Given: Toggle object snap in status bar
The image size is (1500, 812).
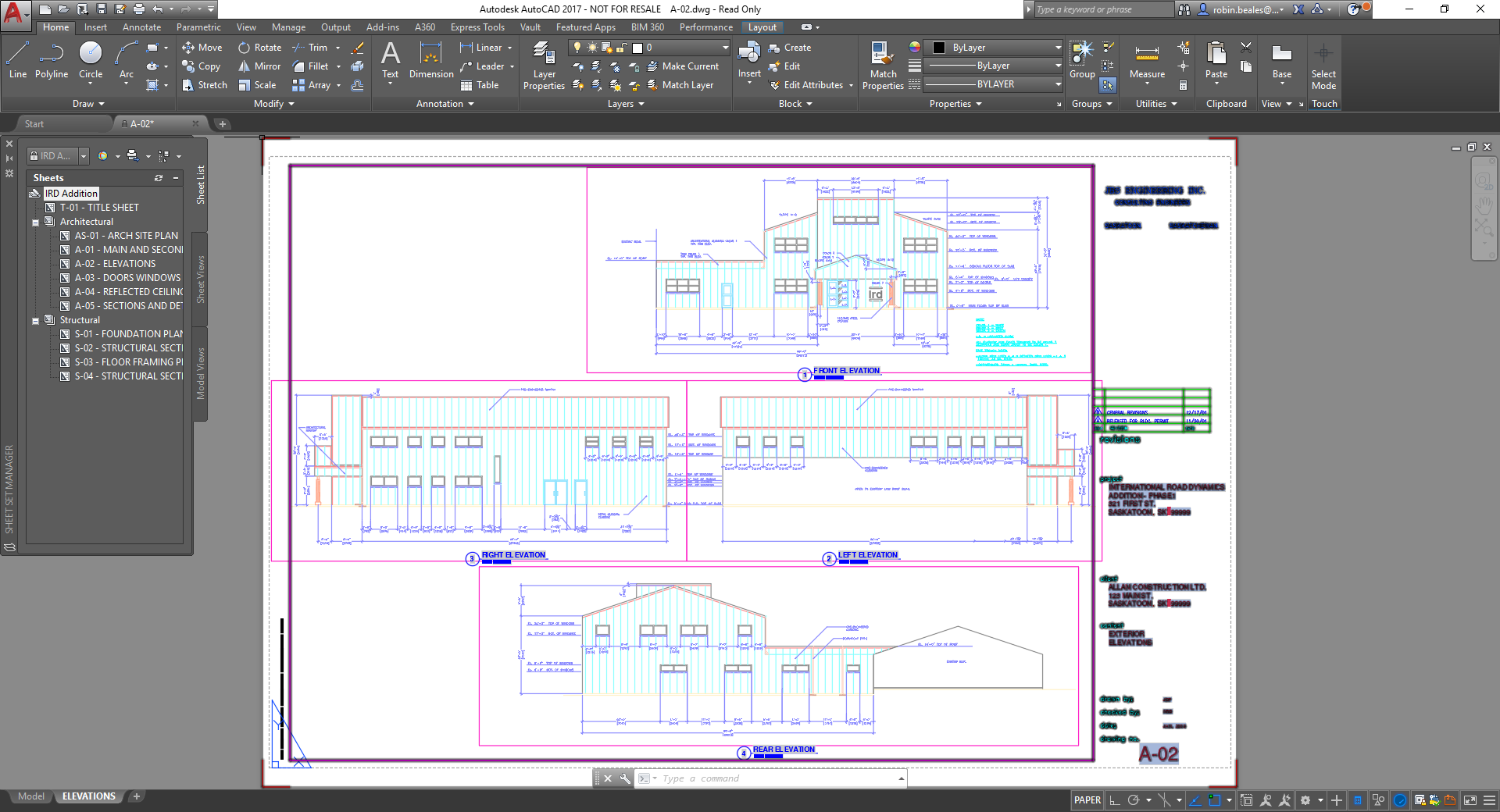Looking at the screenshot, I should pyautogui.click(x=1215, y=800).
